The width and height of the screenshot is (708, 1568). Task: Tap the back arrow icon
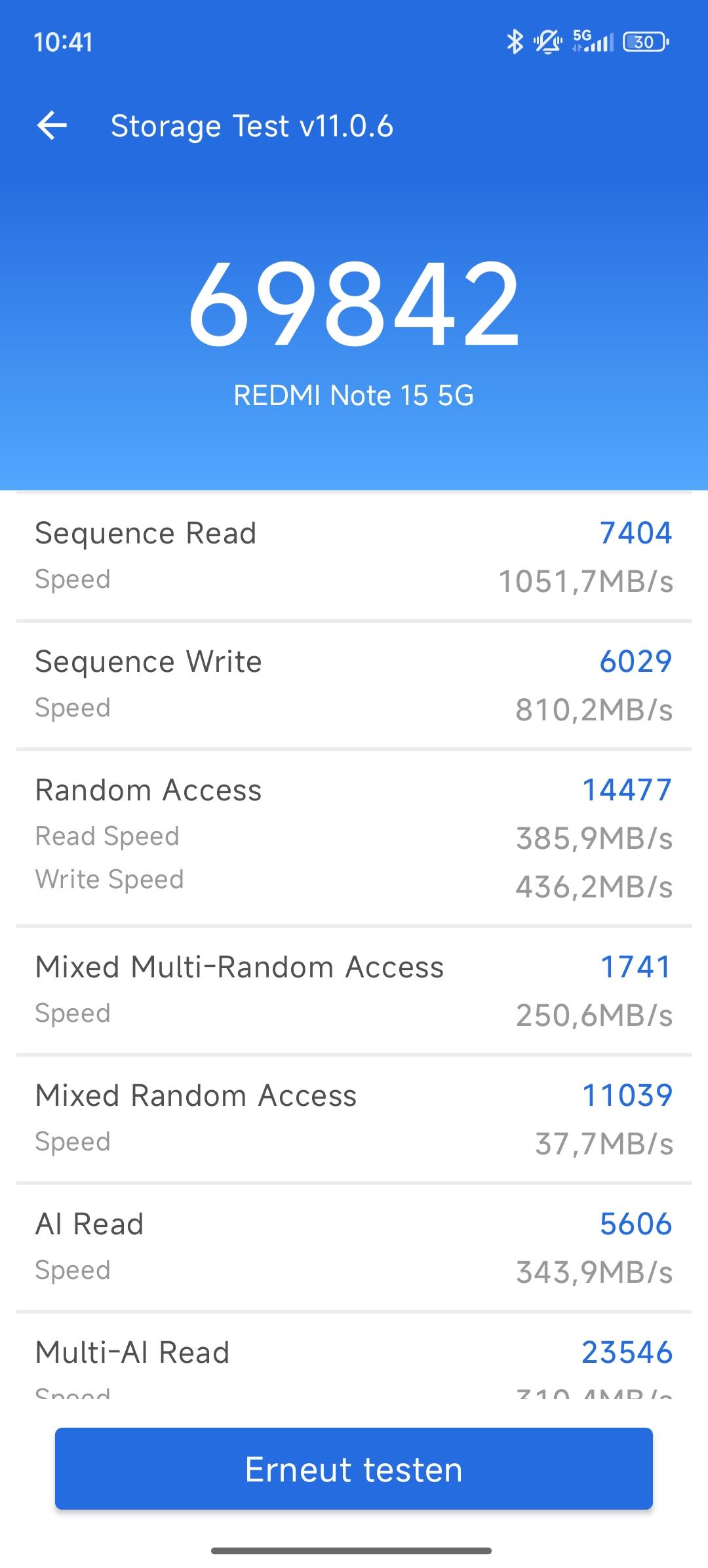(x=52, y=126)
